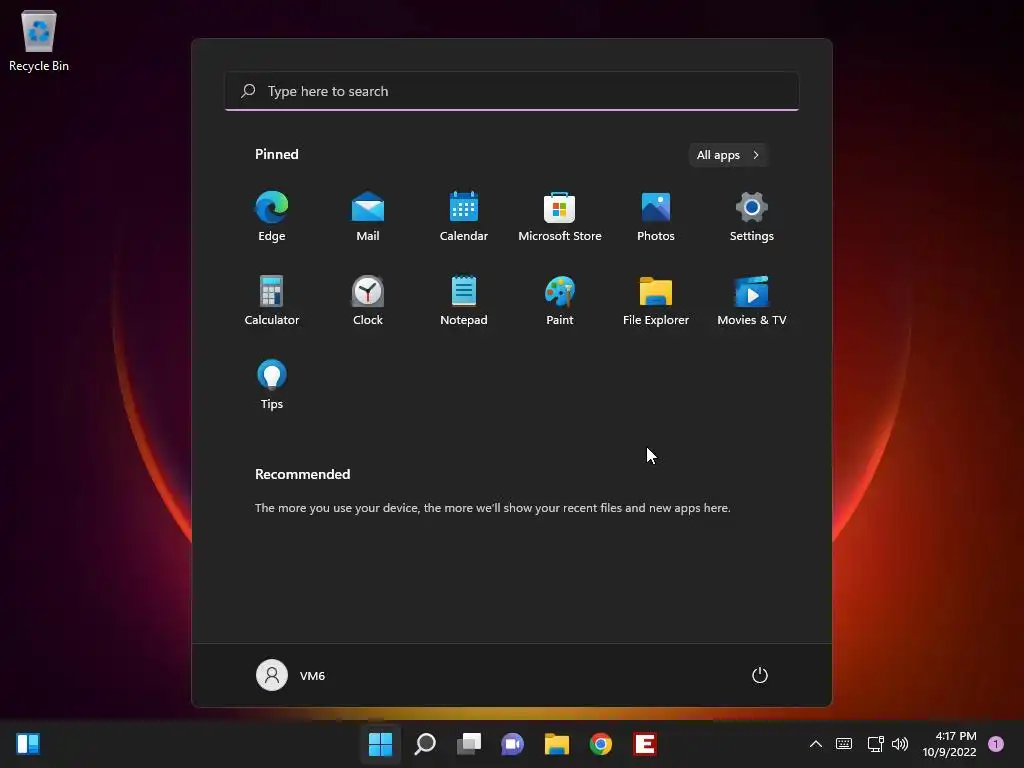This screenshot has height=768, width=1024.
Task: Toggle the Start button on the taskbar
Action: (380, 744)
